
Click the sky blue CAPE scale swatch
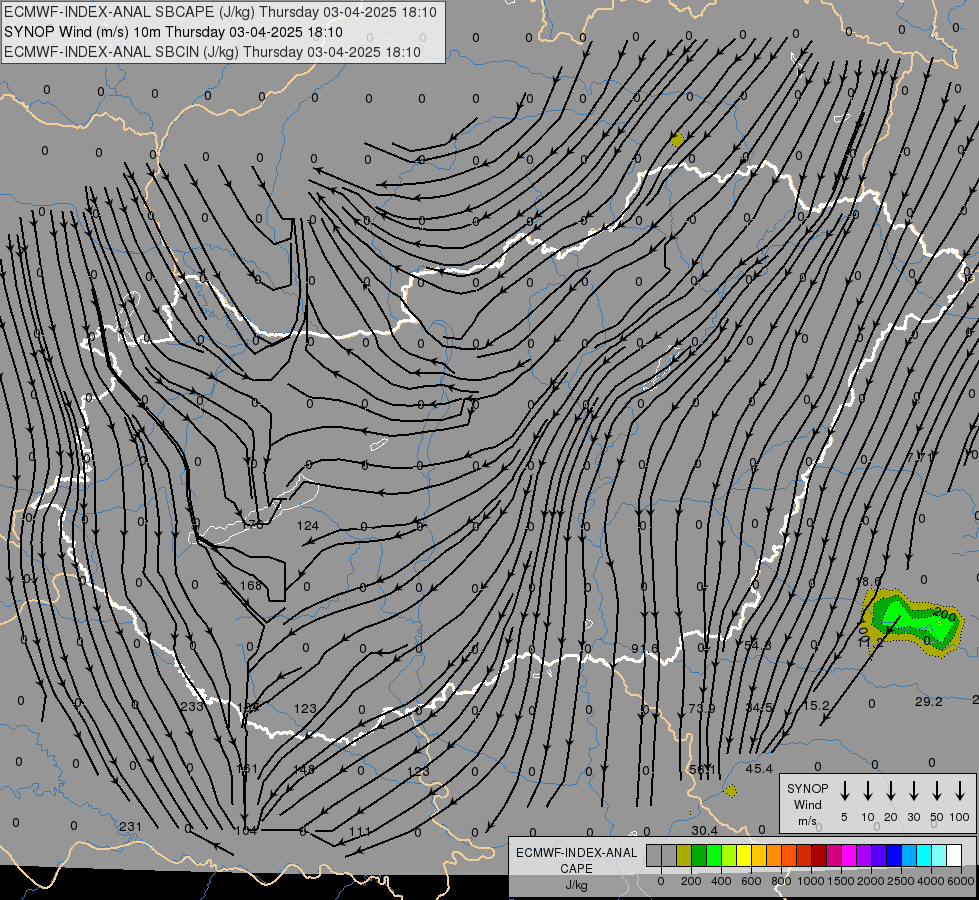point(908,856)
